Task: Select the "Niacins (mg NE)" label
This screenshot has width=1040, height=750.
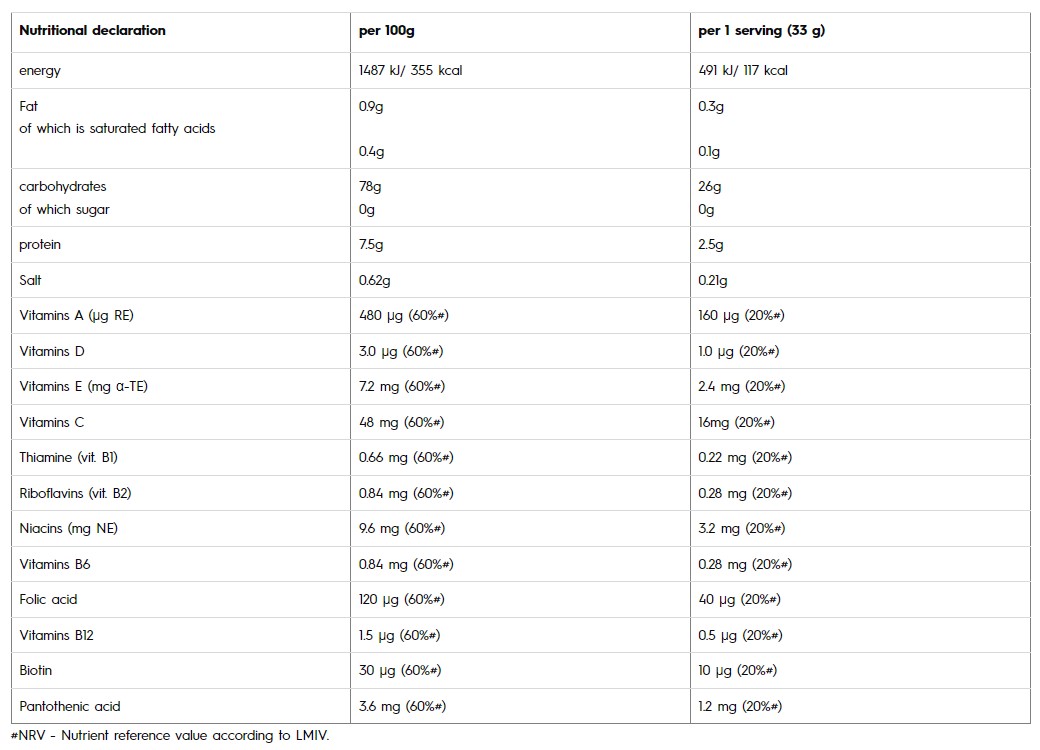Action: pos(68,528)
